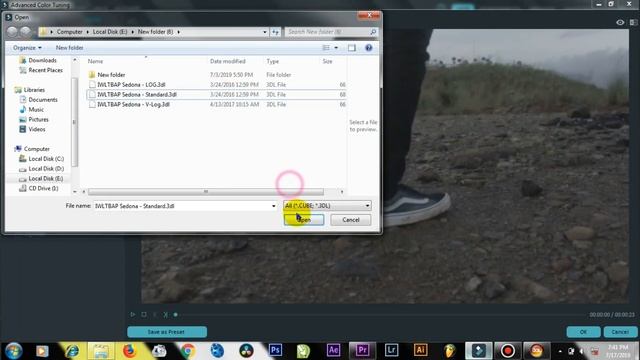The image size is (640, 360).
Task: Click the horizontal scrollbar of file list
Action: click(x=206, y=191)
